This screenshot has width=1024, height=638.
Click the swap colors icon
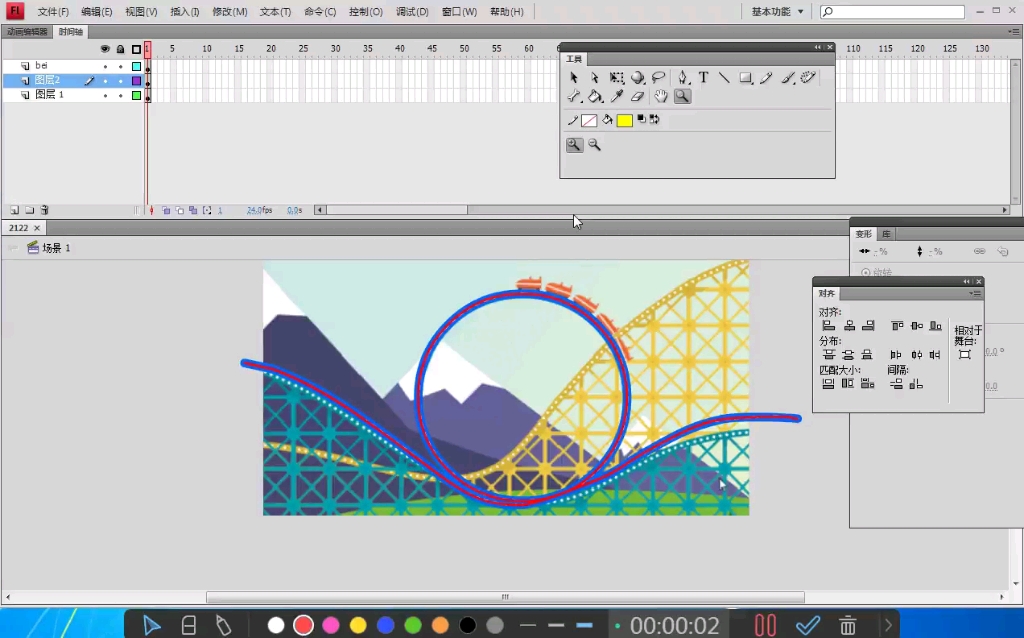pos(654,119)
